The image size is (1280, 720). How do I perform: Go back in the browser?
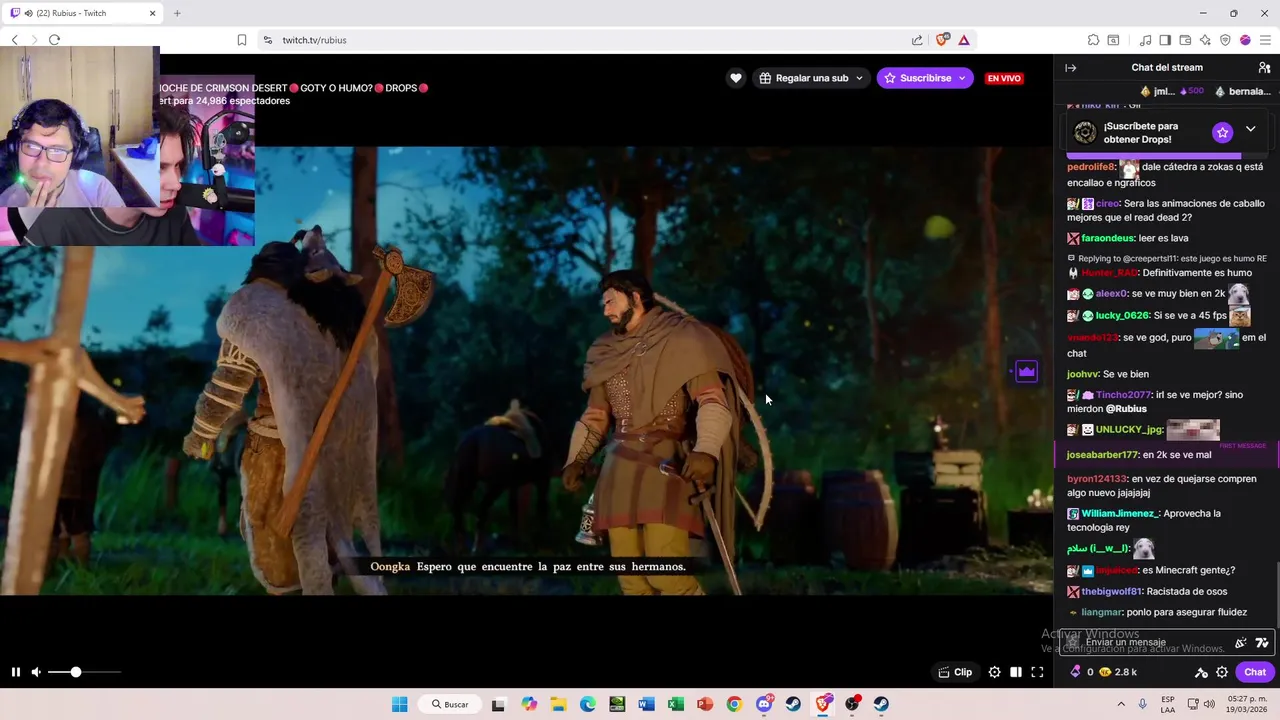[x=14, y=40]
